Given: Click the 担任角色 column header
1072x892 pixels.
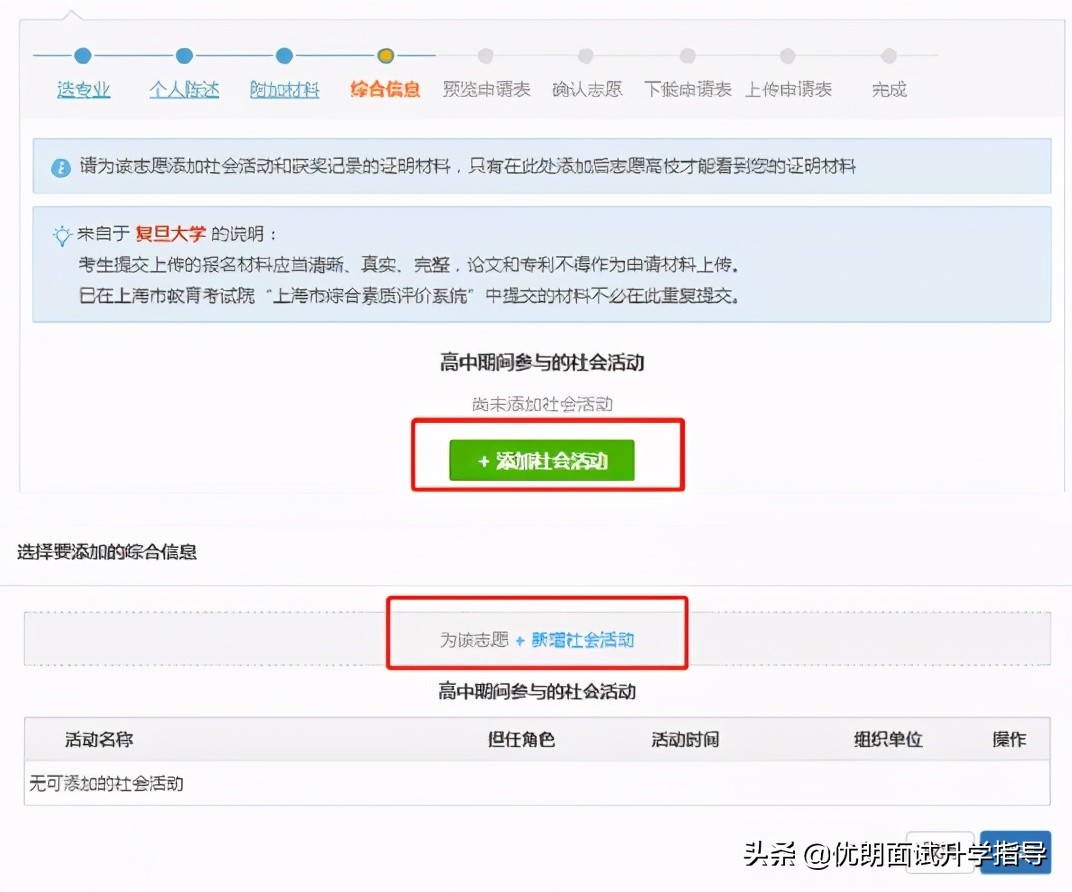Looking at the screenshot, I should [x=521, y=740].
